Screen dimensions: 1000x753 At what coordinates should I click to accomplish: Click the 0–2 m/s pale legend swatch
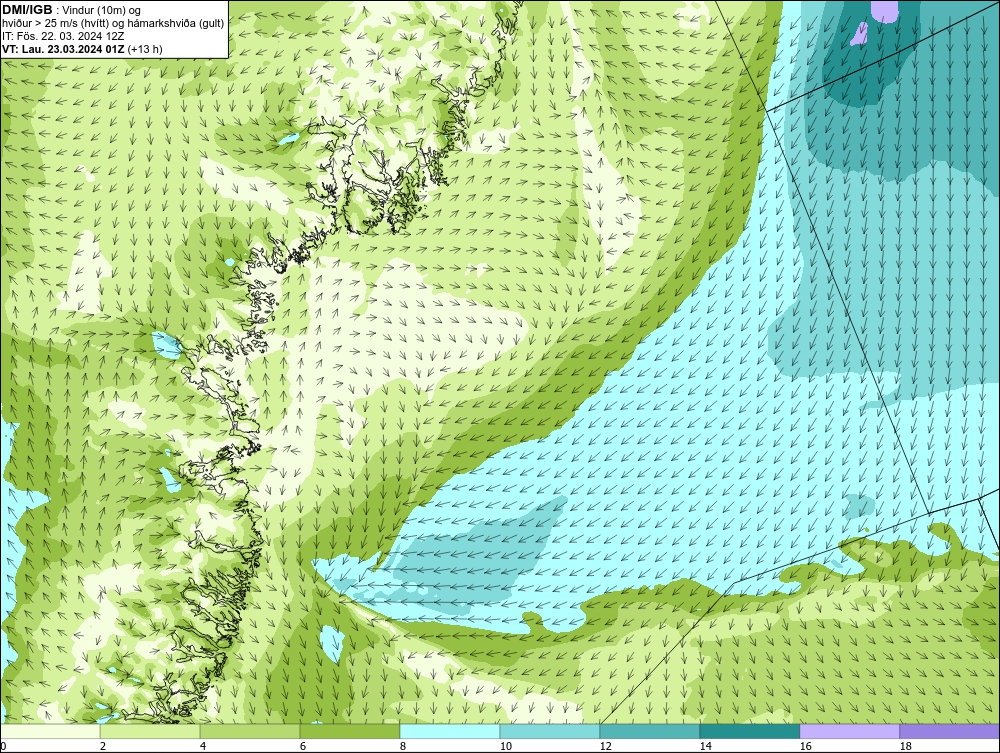pos(50,731)
